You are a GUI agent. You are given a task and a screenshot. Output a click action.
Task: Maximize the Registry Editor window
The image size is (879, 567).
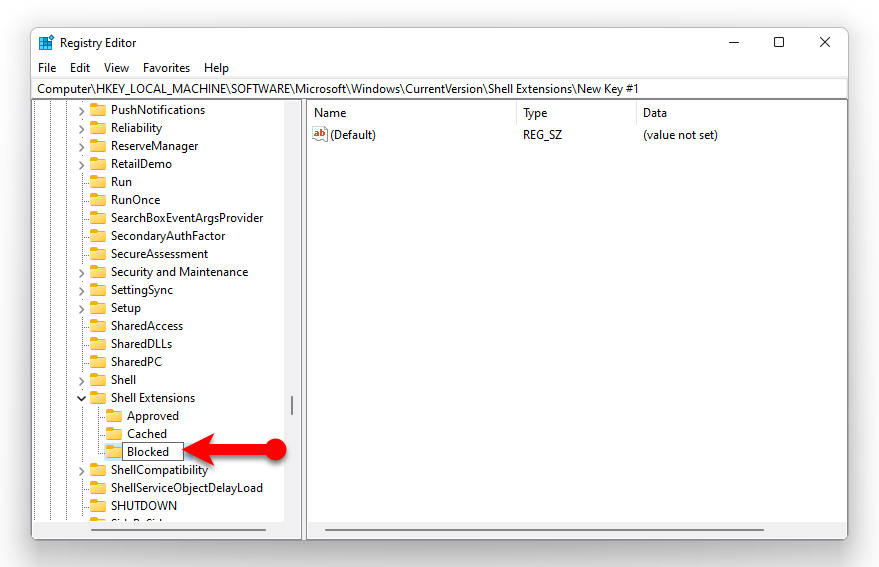point(779,42)
